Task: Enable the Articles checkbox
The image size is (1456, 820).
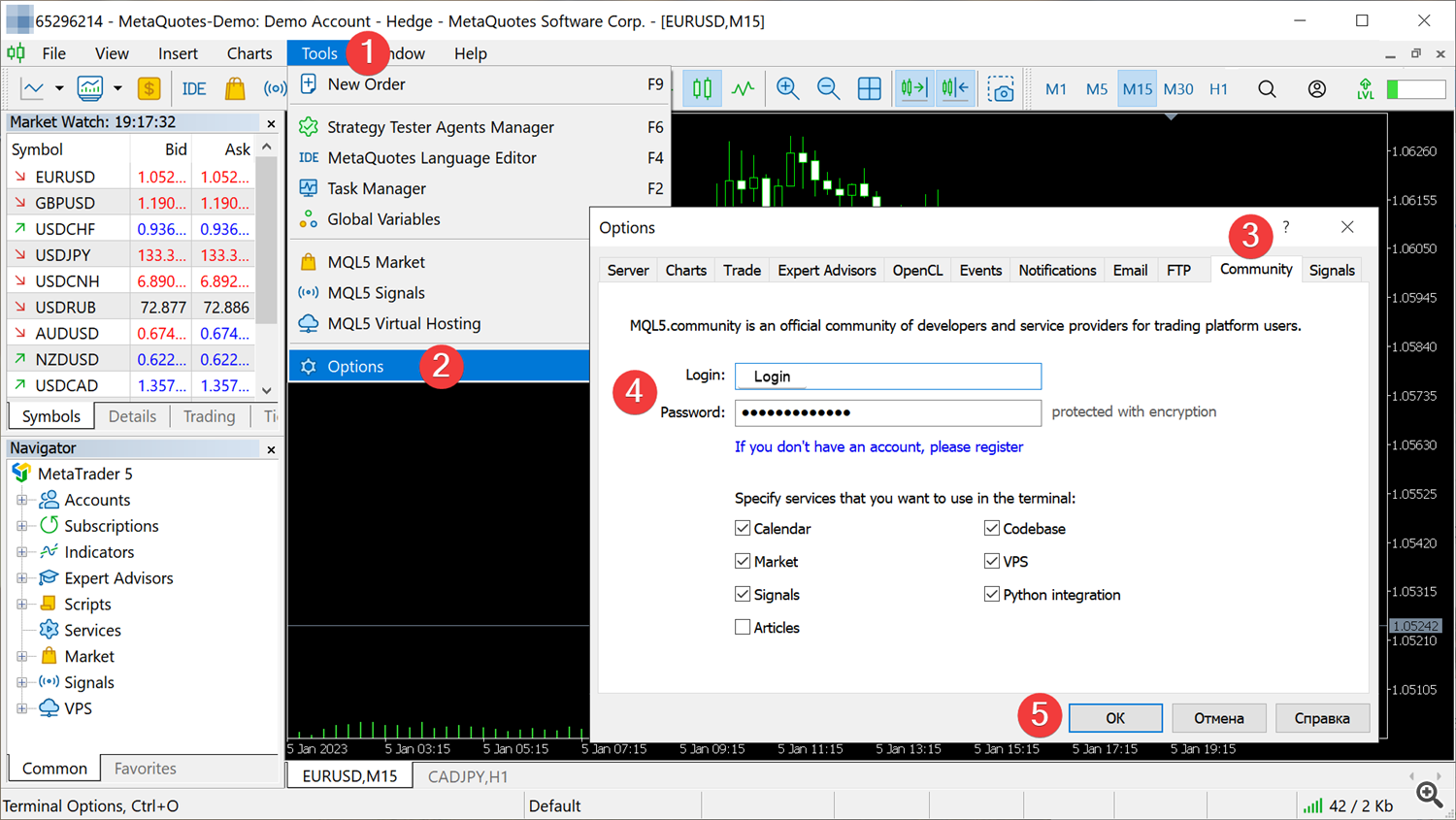Action: pos(743,628)
